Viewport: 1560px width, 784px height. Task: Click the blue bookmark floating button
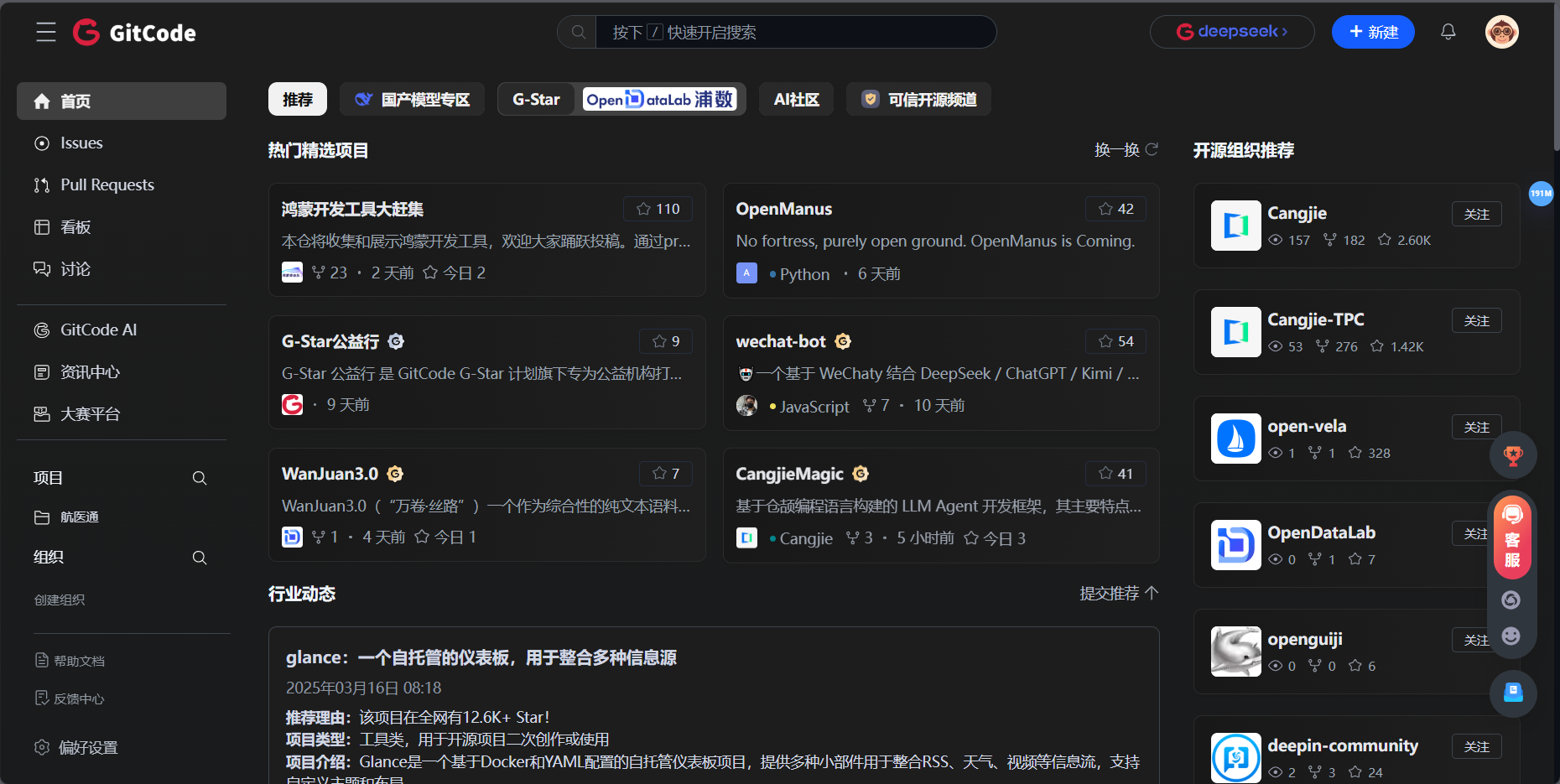(x=1513, y=693)
